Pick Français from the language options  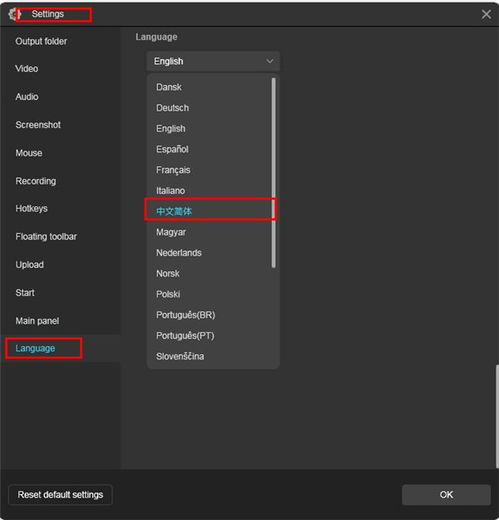[173, 170]
